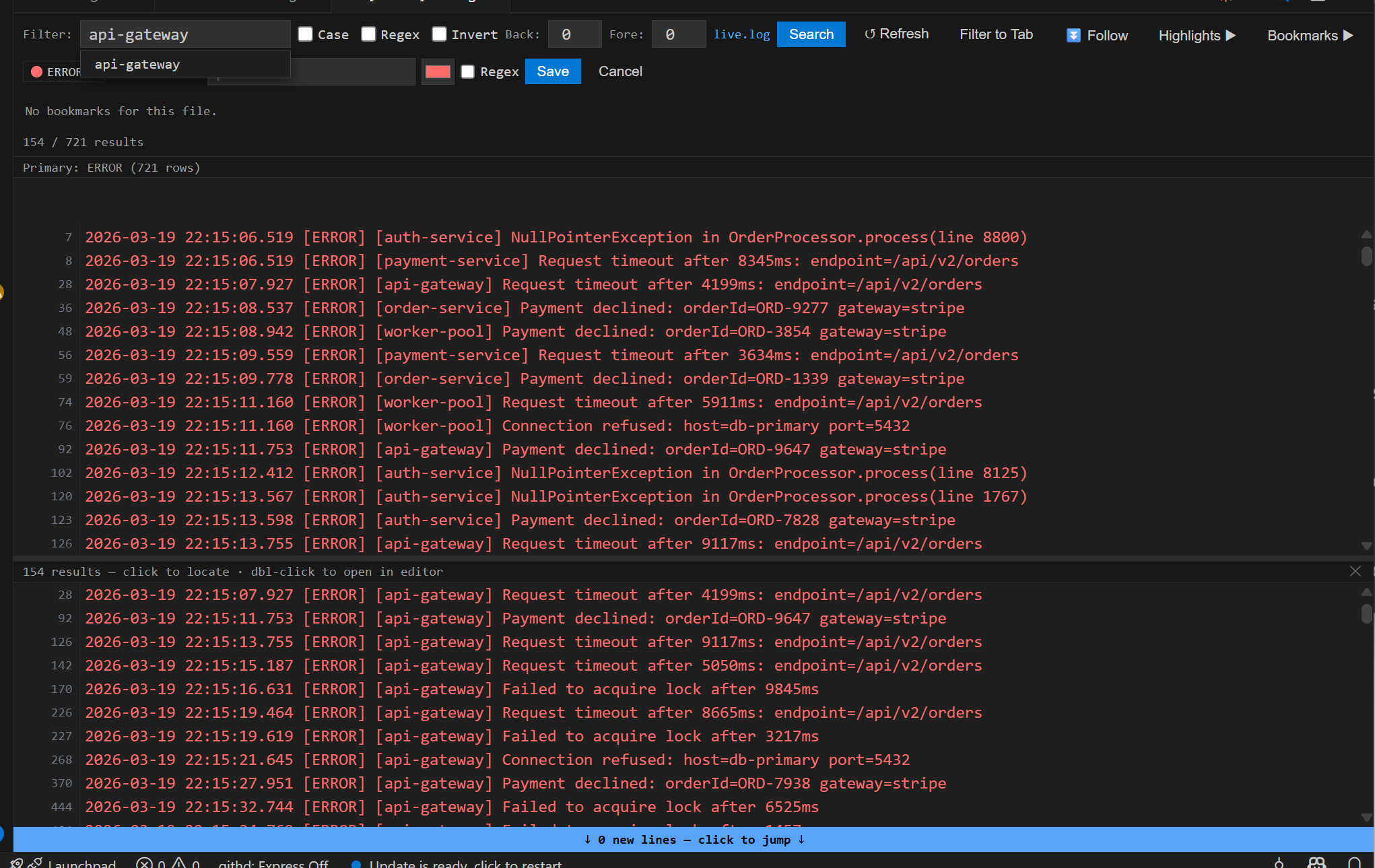
Task: Click Update is ready restart notice
Action: point(457,863)
